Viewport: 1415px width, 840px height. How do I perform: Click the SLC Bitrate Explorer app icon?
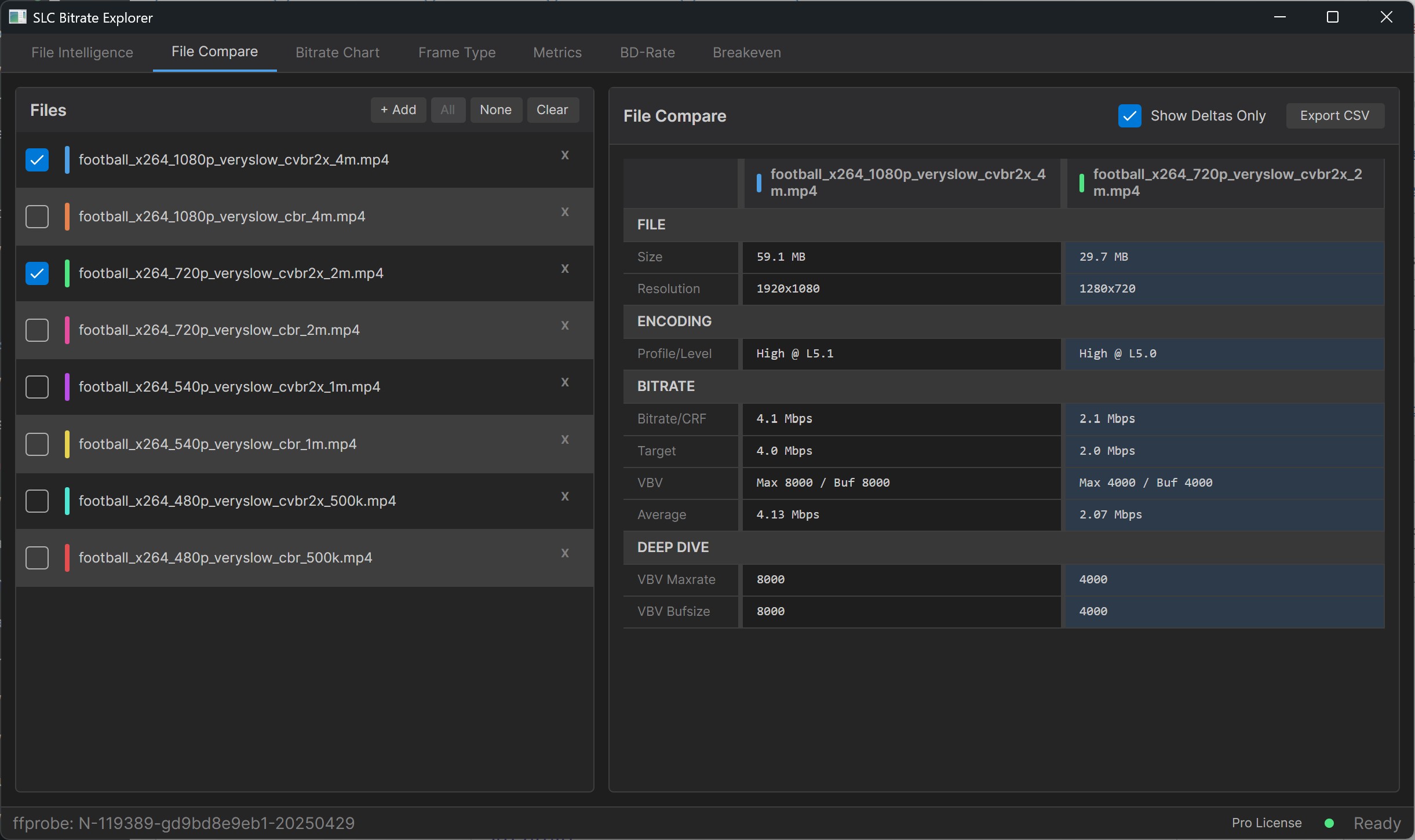tap(17, 17)
